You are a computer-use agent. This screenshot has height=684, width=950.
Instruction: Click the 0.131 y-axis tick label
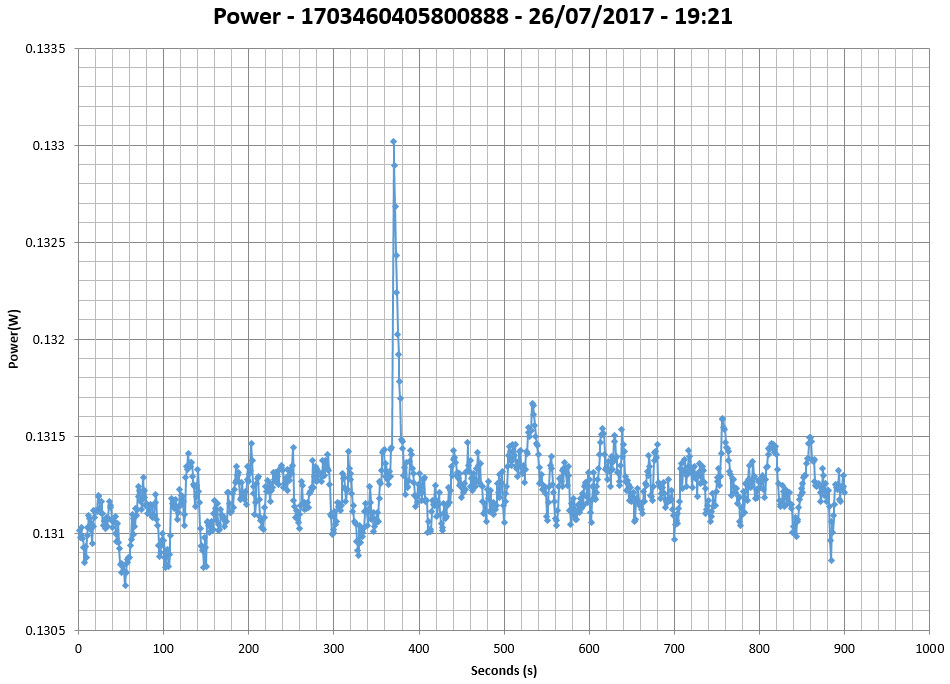(x=47, y=534)
